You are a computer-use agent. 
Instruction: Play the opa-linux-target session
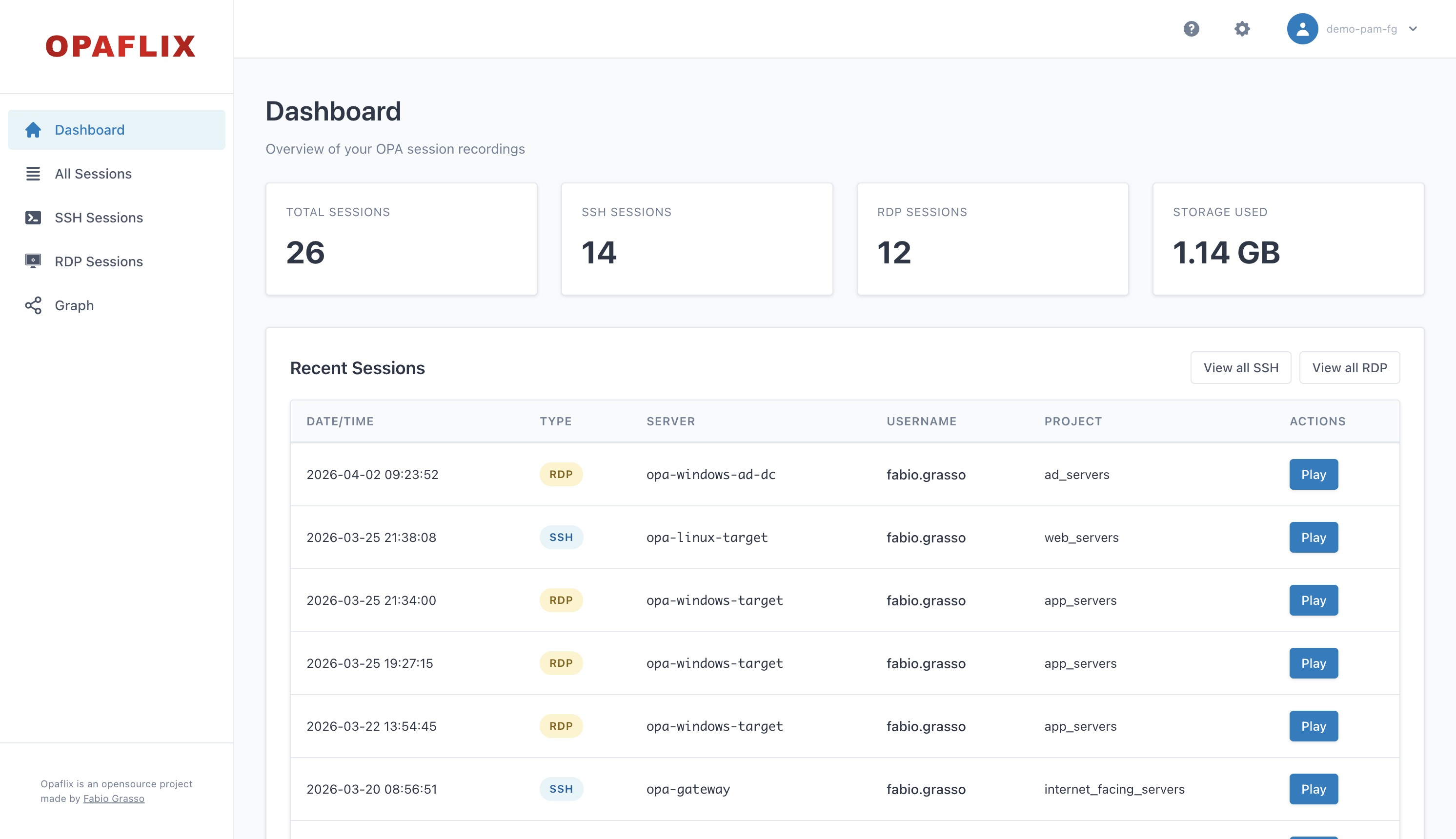click(x=1314, y=537)
